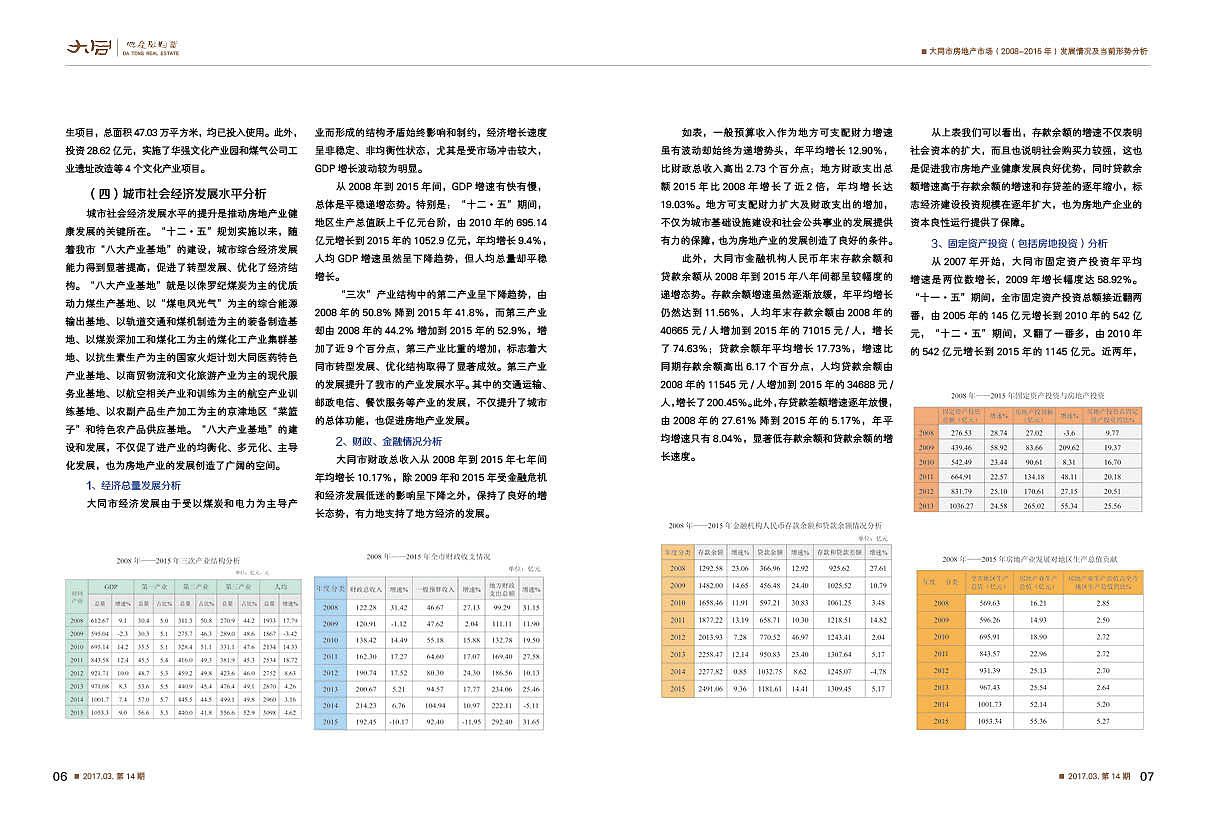Click cell 612.67 in industry structure table

[99, 622]
